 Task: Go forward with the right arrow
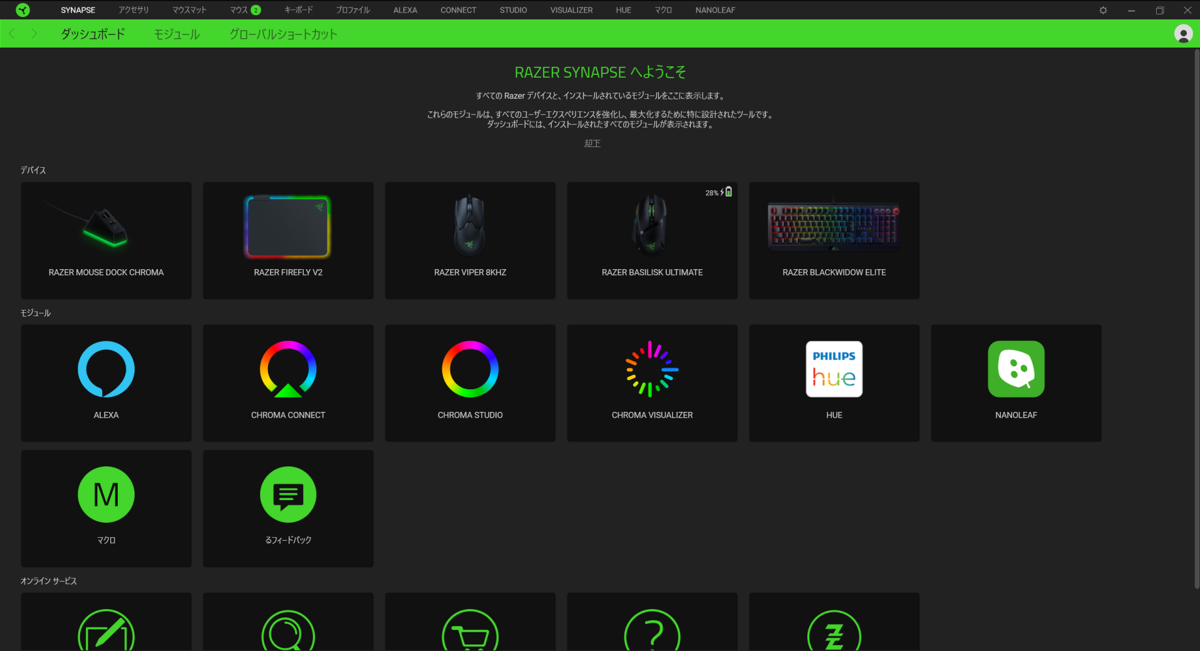[34, 34]
